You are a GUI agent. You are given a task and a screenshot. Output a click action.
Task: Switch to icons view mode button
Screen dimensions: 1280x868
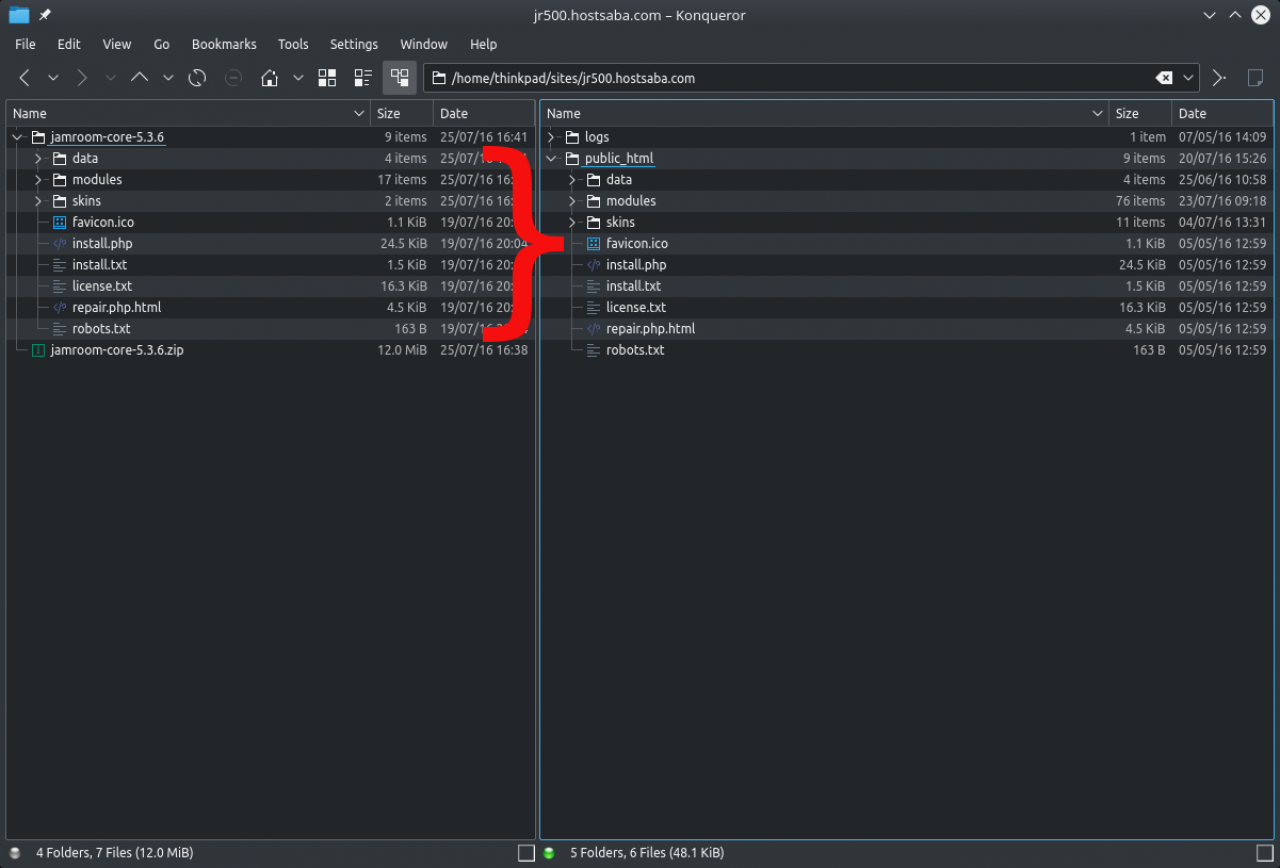327,78
